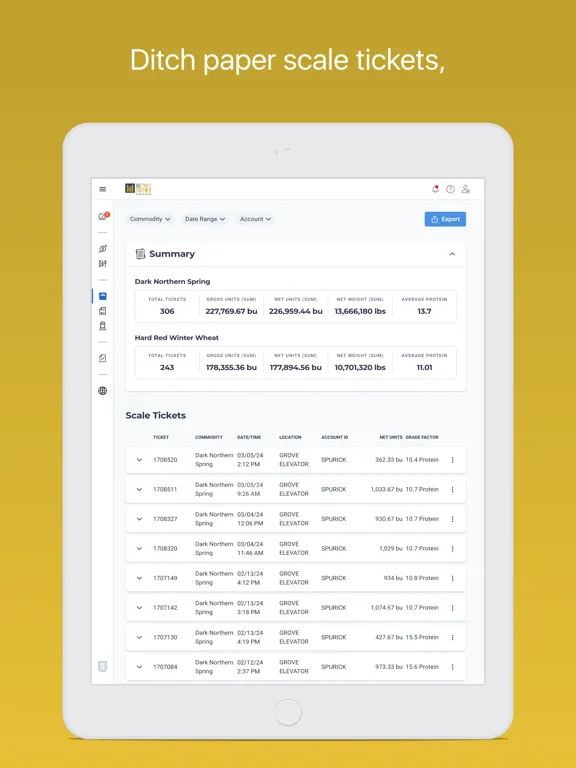Expand ticket 1707130 row

point(139,637)
